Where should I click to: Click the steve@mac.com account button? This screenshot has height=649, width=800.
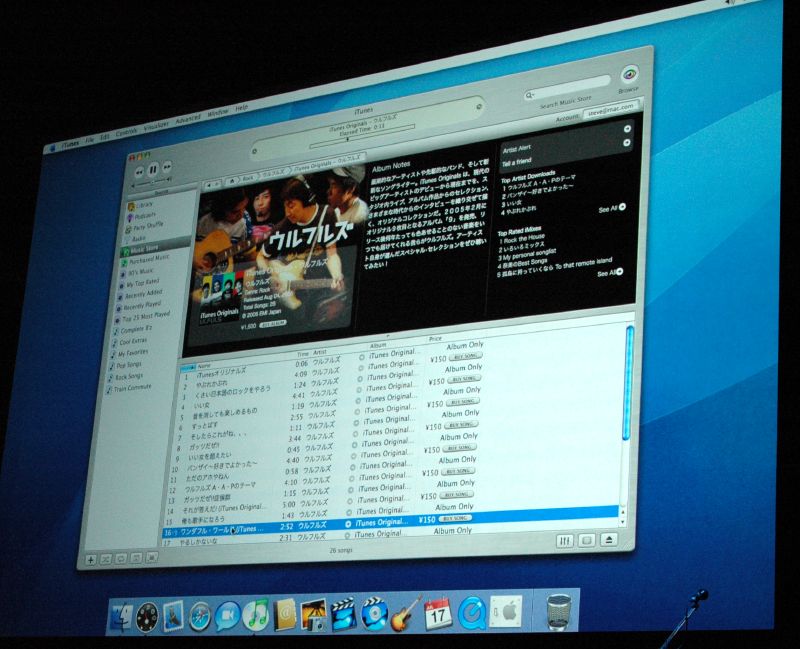tap(611, 110)
